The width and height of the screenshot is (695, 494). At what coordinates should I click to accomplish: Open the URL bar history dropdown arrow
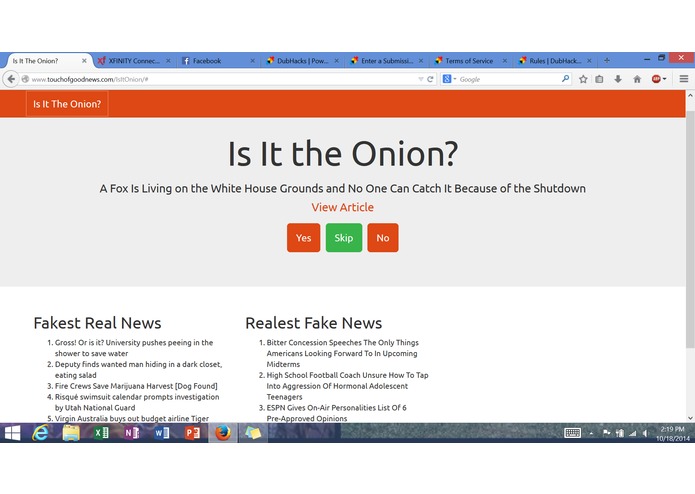coord(421,79)
